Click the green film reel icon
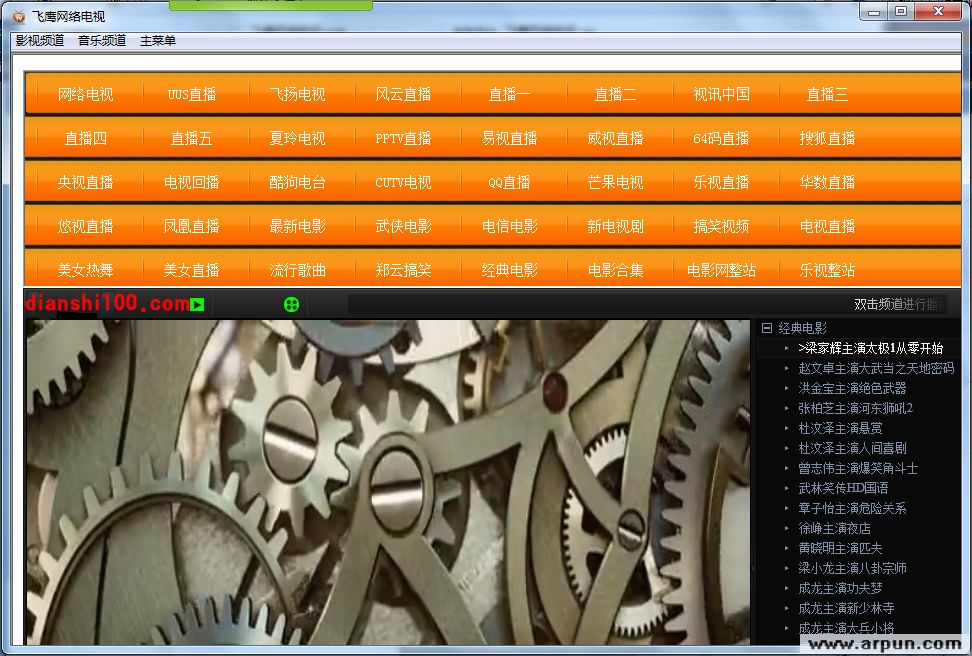This screenshot has height=656, width=972. (x=291, y=304)
